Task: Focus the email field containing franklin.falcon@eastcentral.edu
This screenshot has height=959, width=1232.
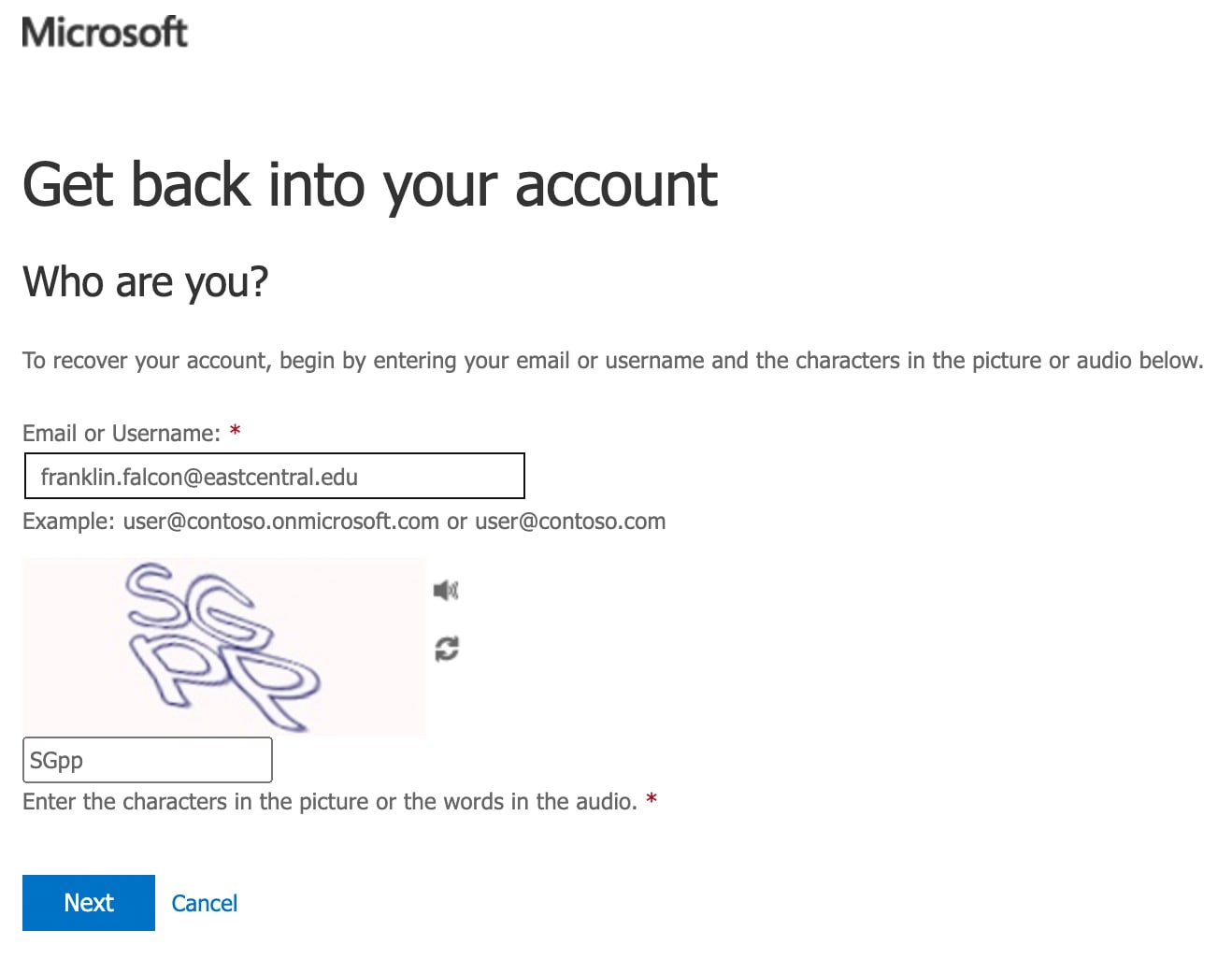Action: click(x=274, y=476)
